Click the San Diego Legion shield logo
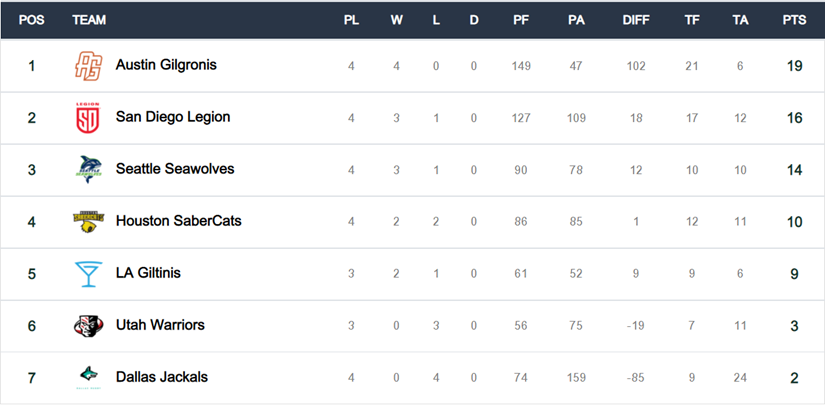 pos(88,118)
